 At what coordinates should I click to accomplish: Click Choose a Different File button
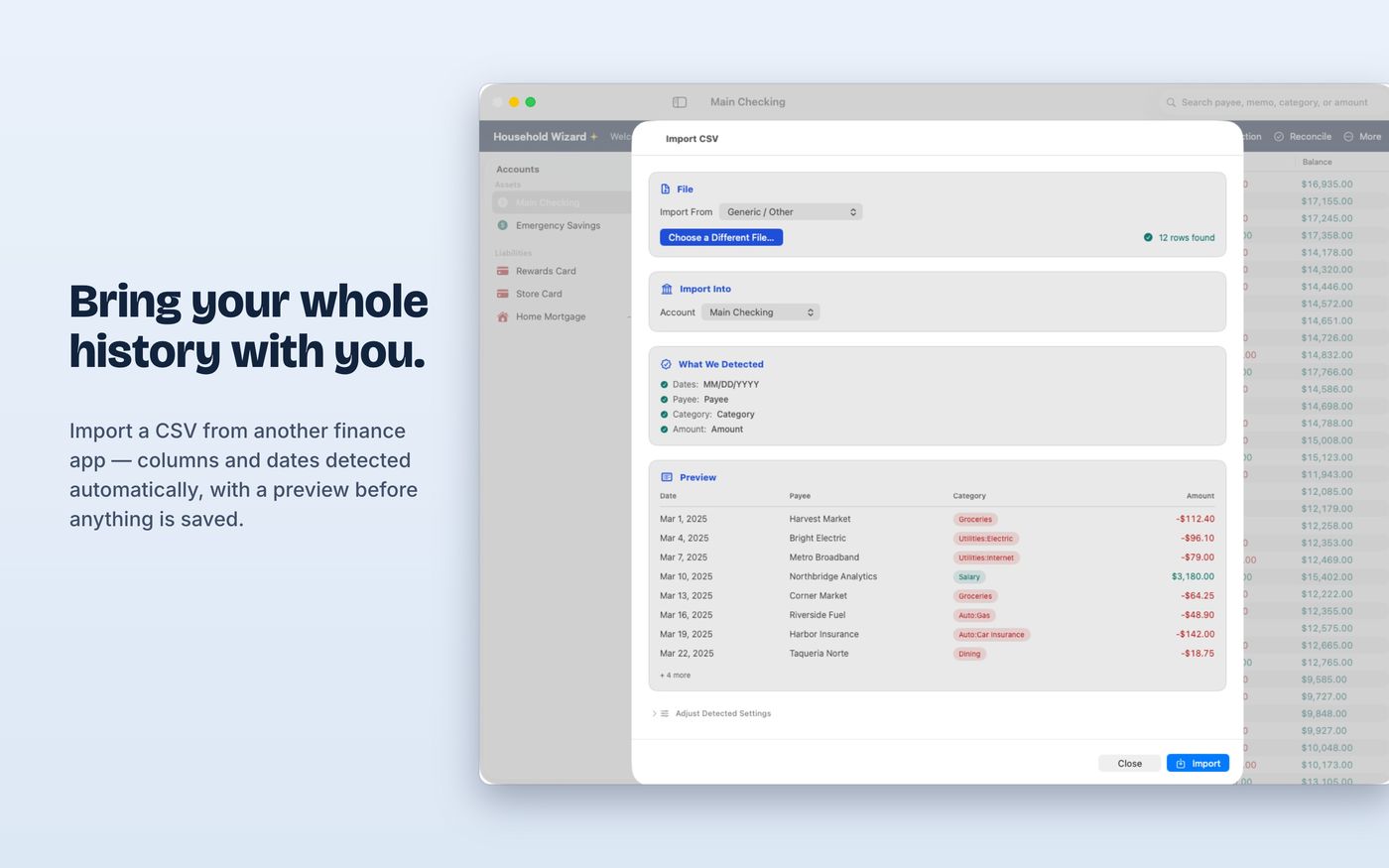click(x=721, y=237)
